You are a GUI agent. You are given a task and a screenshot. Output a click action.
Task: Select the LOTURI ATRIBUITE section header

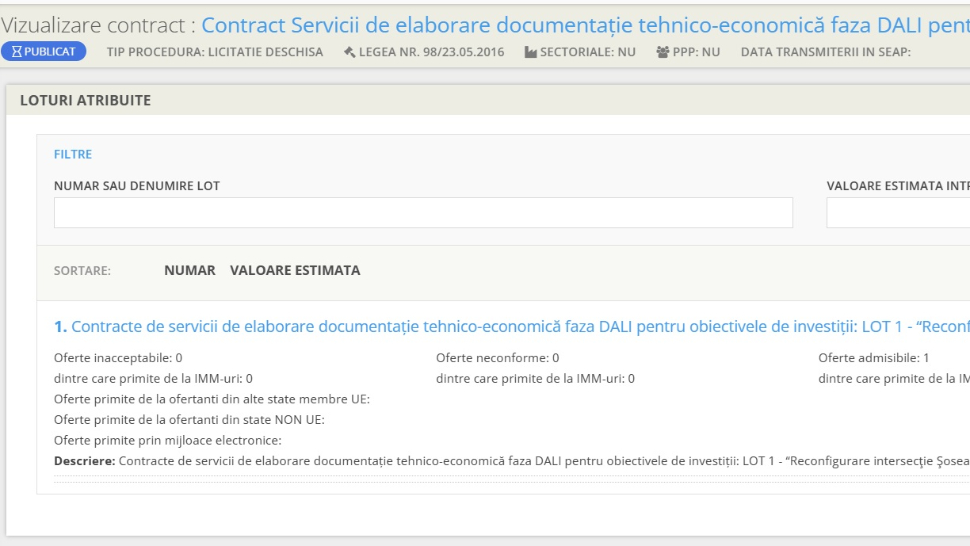coord(85,100)
